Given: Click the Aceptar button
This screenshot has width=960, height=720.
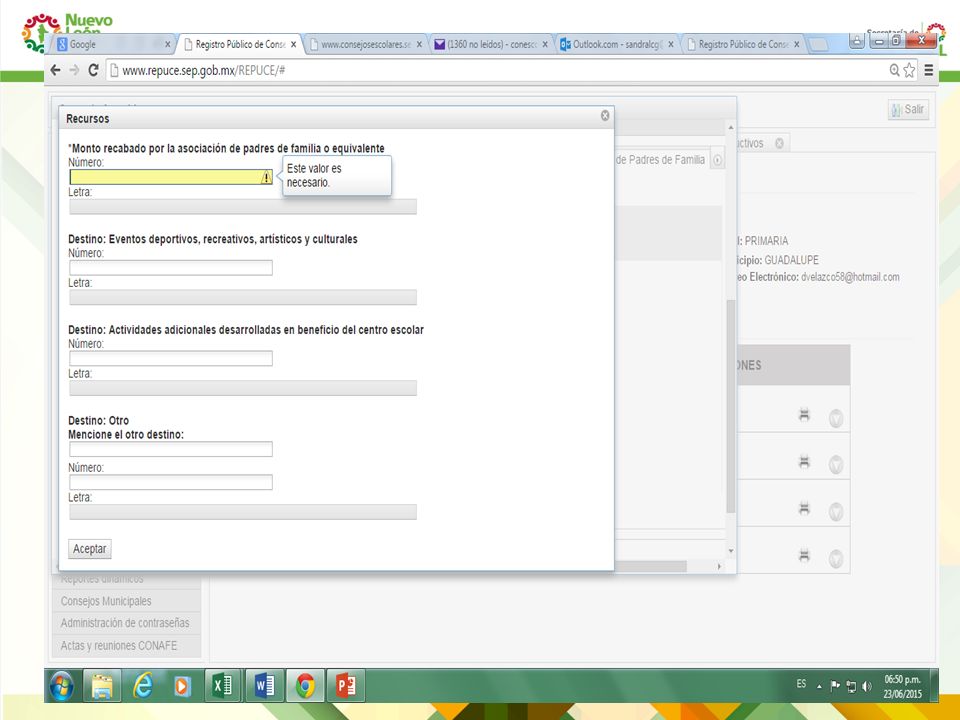Looking at the screenshot, I should tap(89, 549).
